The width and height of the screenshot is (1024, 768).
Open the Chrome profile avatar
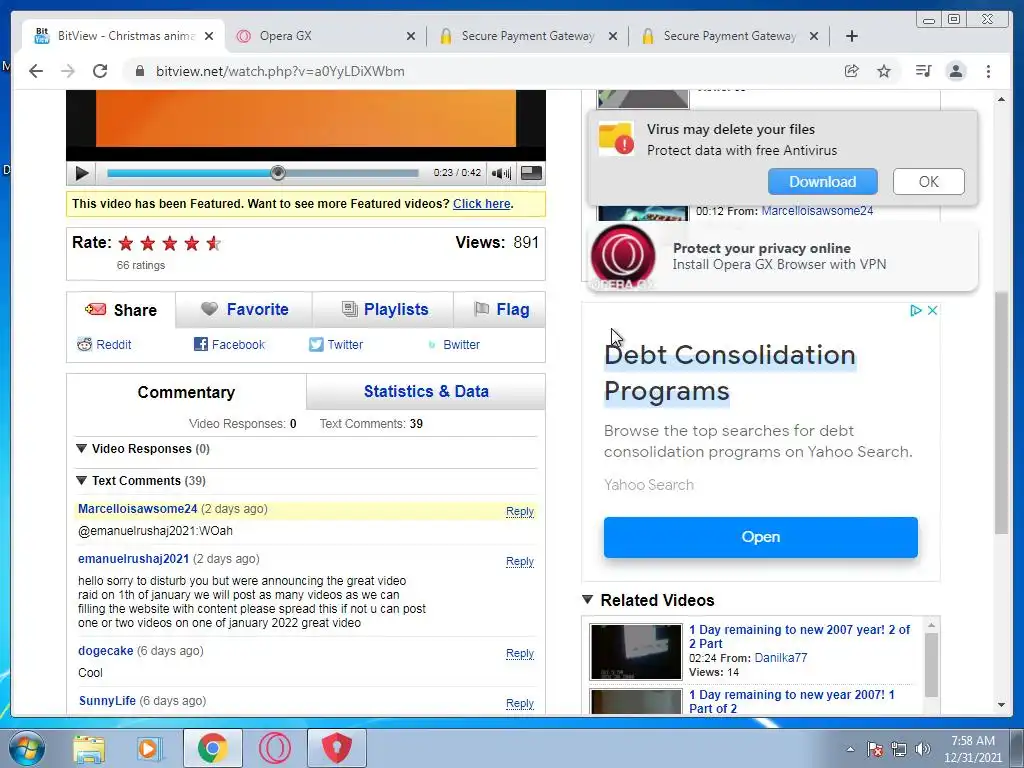(x=956, y=71)
